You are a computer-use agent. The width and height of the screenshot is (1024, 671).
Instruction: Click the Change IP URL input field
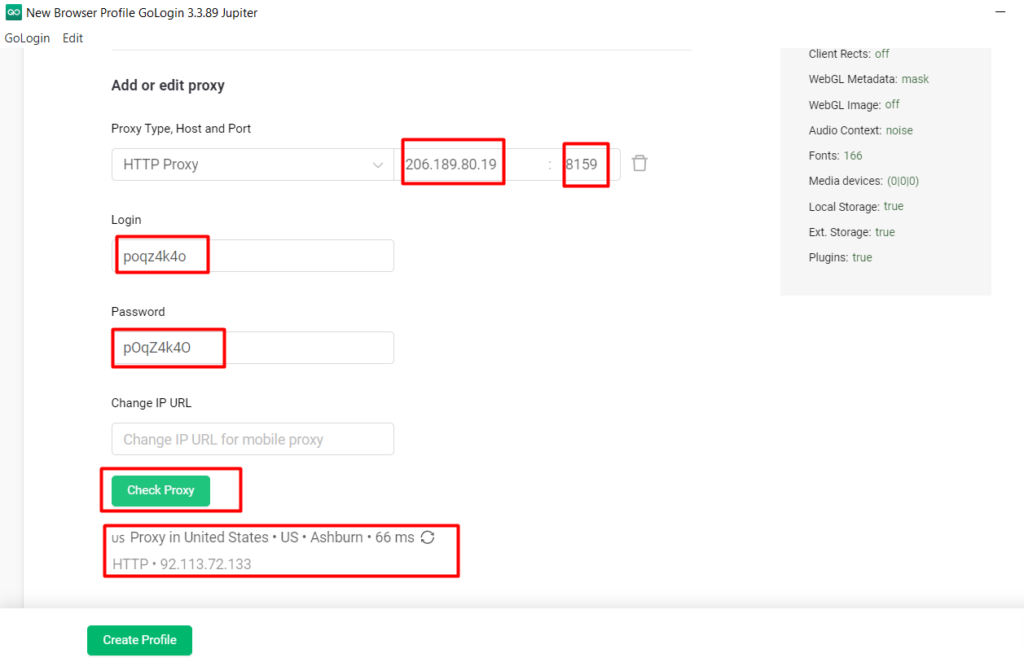[x=253, y=438]
